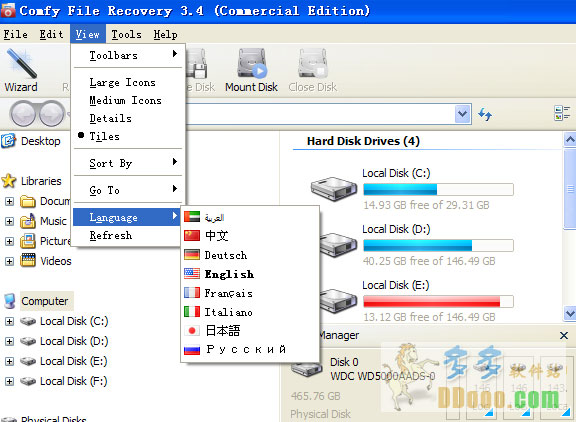
Task: Choose Русский from the language list
Action: [246, 350]
